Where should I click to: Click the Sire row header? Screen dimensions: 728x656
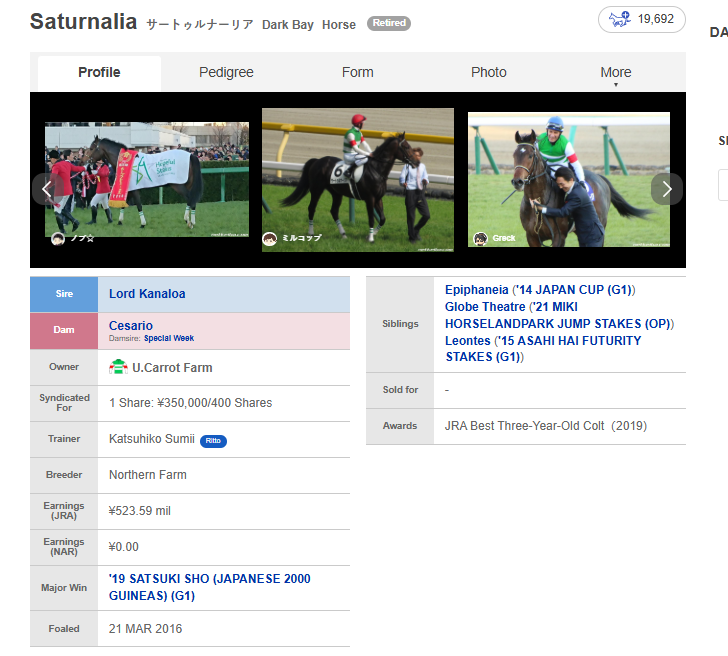point(64,294)
